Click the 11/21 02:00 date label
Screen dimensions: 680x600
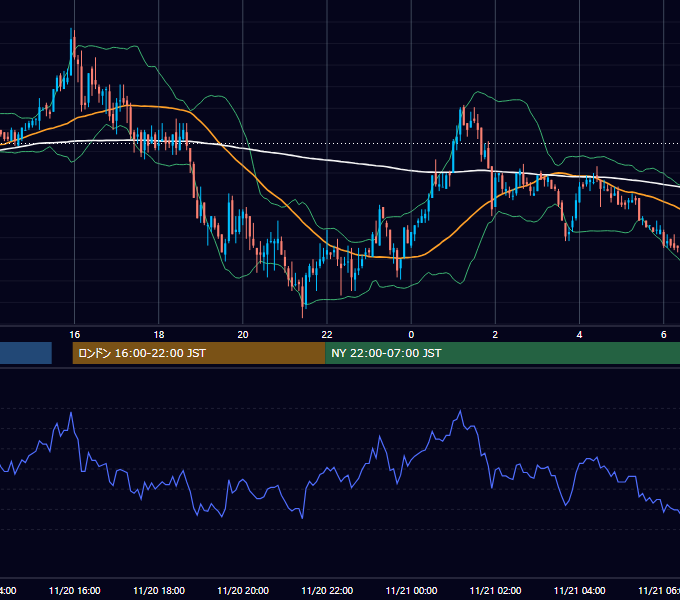coord(495,590)
